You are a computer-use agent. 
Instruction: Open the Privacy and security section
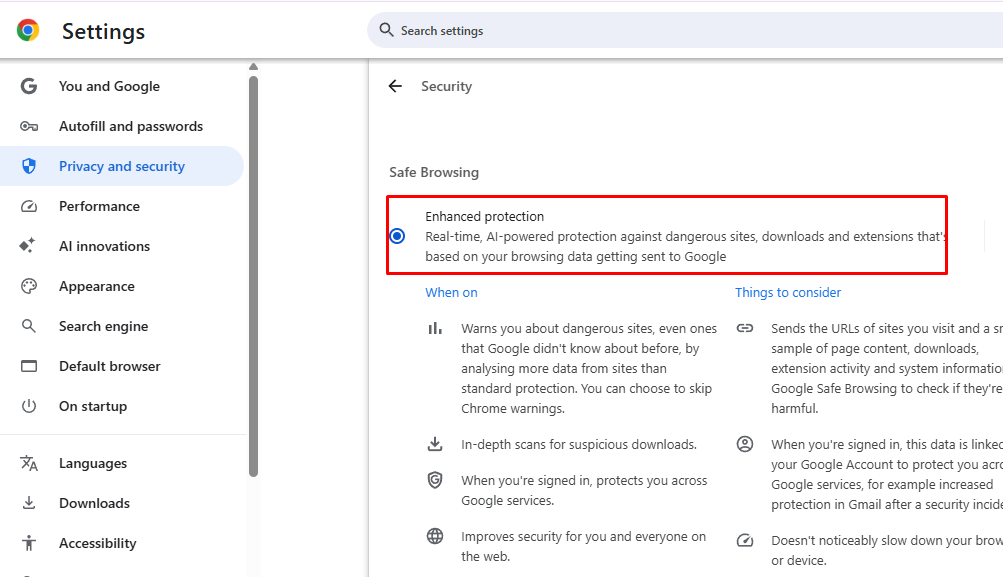[121, 166]
